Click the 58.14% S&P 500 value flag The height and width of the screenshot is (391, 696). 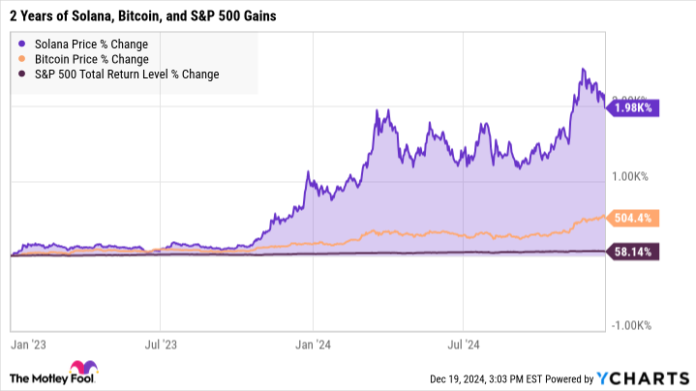[x=633, y=252]
